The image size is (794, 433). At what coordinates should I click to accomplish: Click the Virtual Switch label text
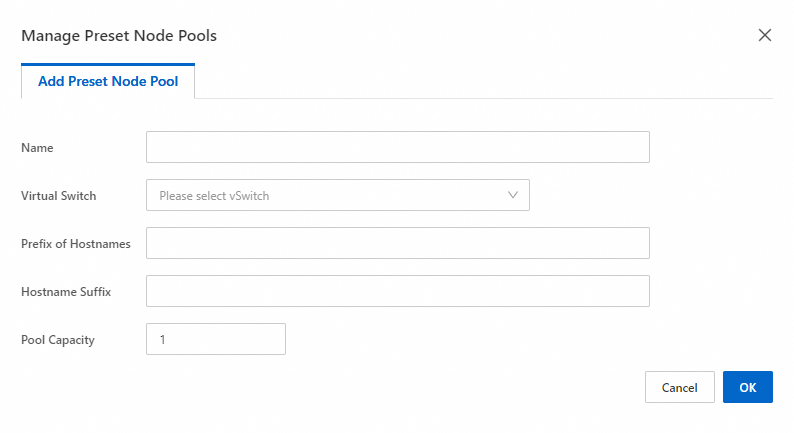[59, 196]
